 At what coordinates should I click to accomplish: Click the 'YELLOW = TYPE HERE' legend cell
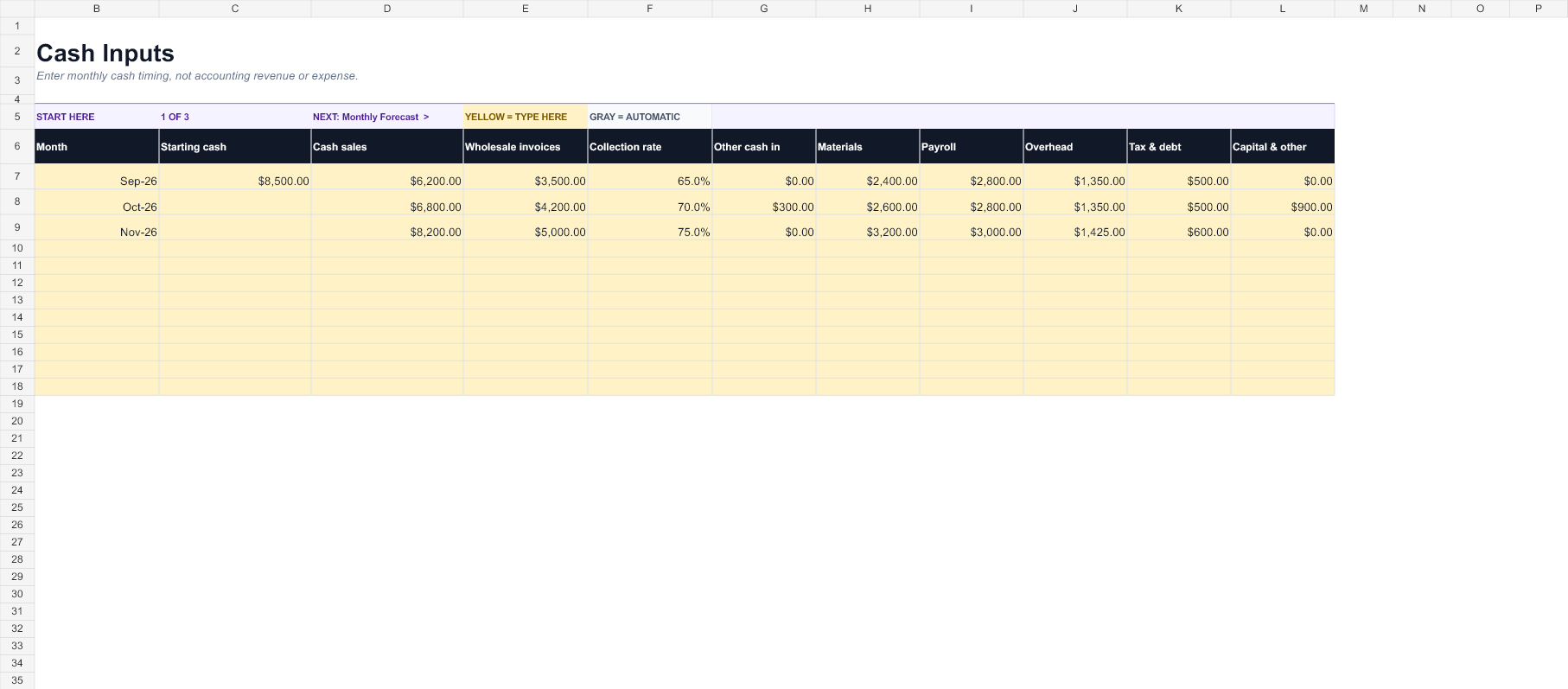point(526,117)
